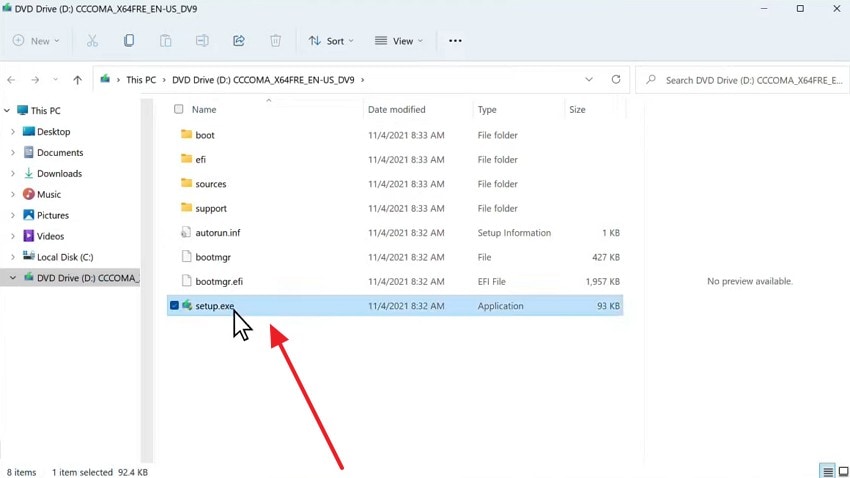Select the bootmgr.efi file name
This screenshot has width=850, height=478.
pos(219,281)
